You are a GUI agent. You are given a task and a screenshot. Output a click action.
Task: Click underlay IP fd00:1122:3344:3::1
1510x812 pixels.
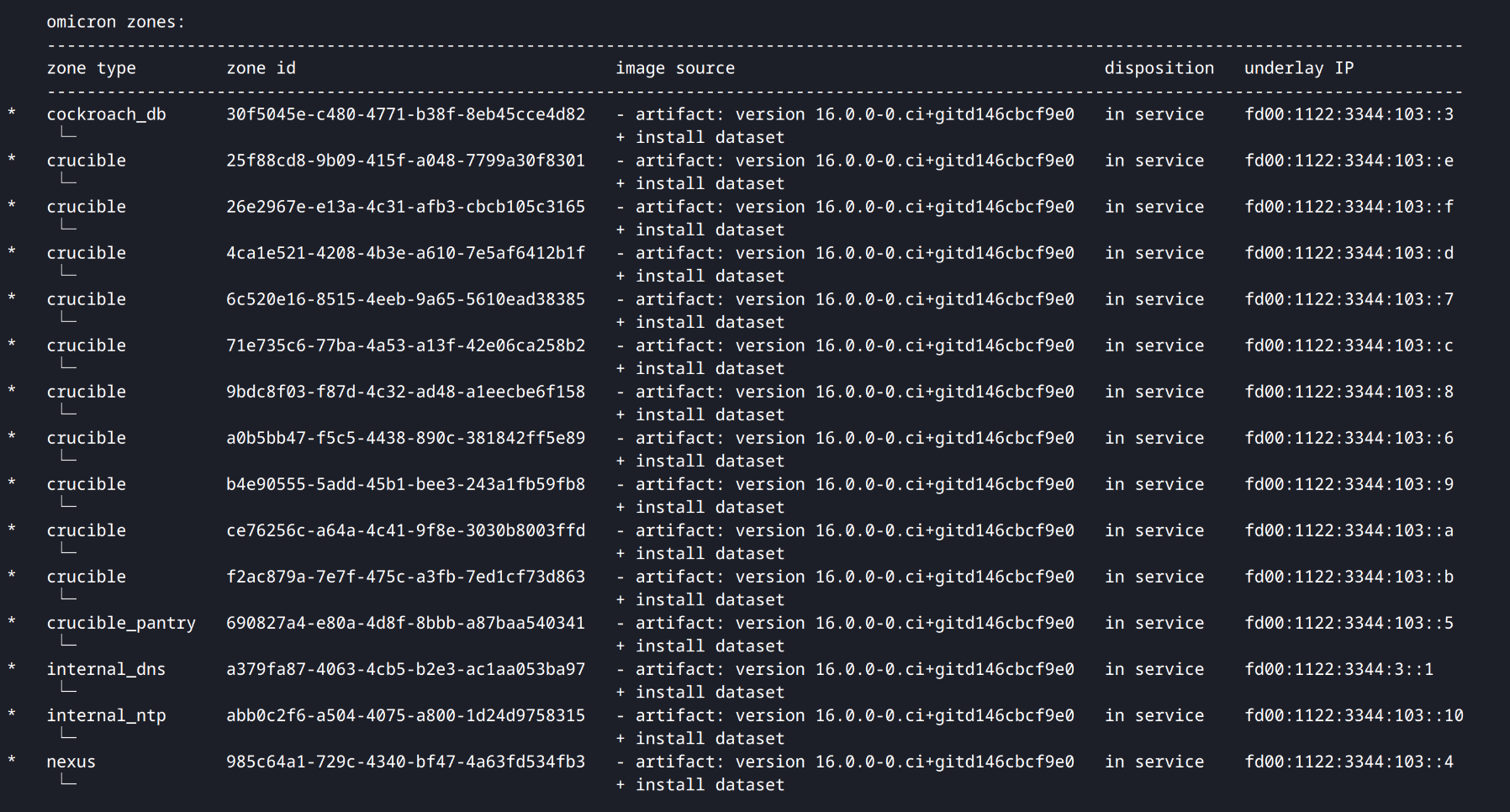tap(1339, 669)
